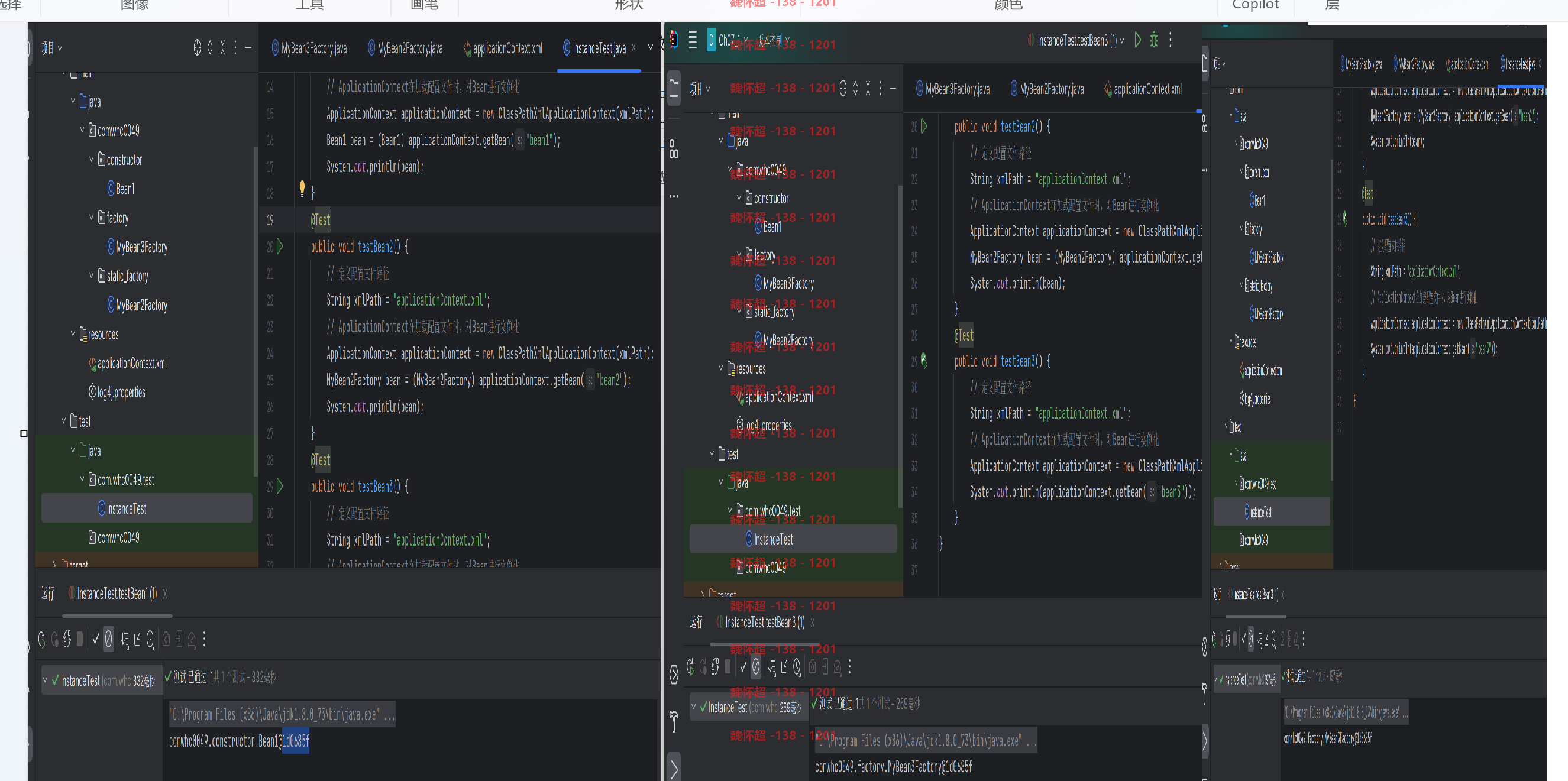Collapse the factory package in the left project tree
Screen dimensions: 1568x781
91,217
